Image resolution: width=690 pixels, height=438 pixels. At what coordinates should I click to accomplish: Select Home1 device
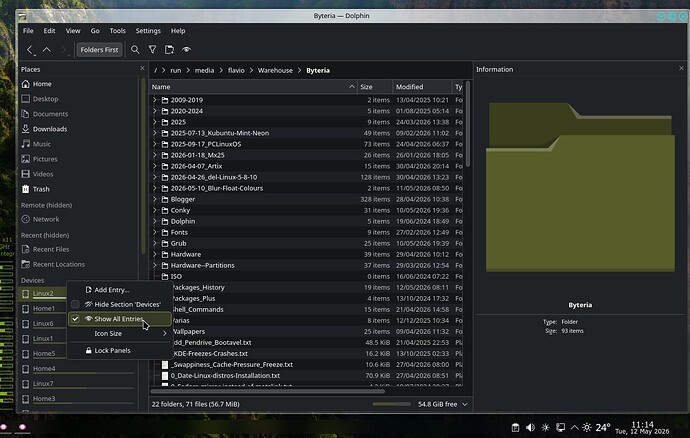coord(43,309)
